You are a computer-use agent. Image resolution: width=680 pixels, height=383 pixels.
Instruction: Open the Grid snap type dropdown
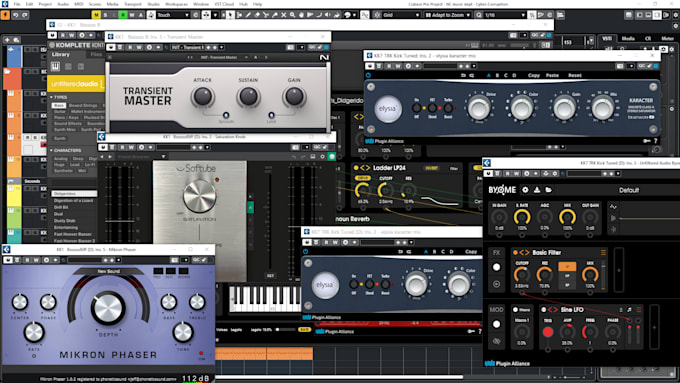(401, 15)
